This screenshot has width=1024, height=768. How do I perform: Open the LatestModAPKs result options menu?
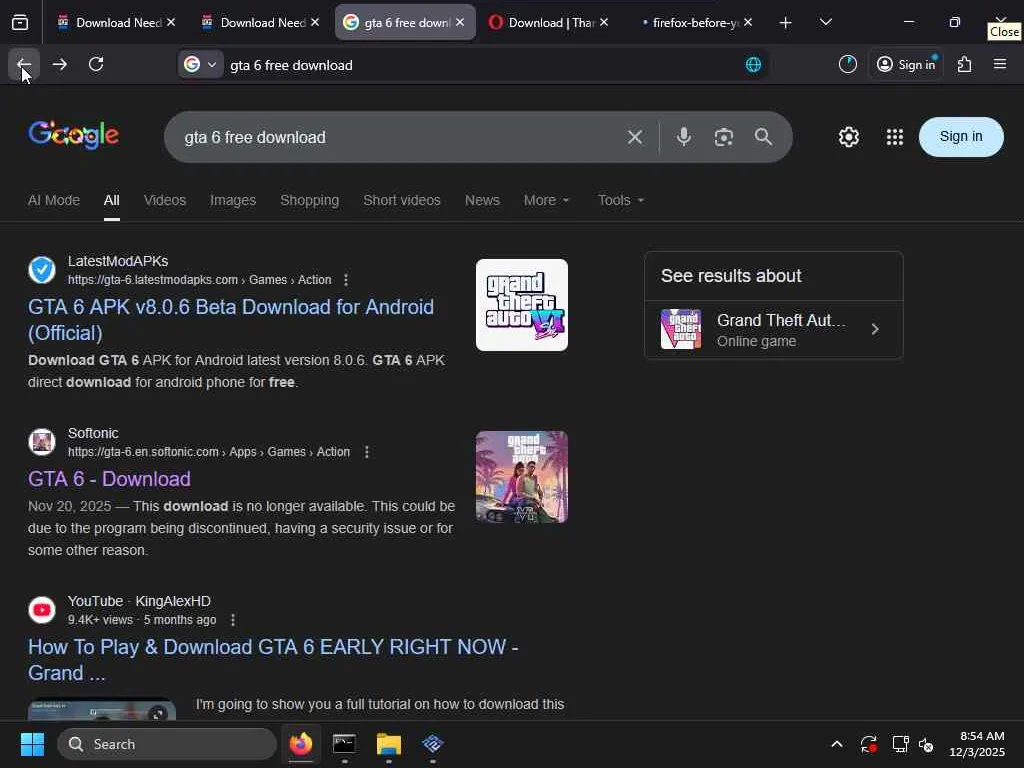click(x=346, y=280)
